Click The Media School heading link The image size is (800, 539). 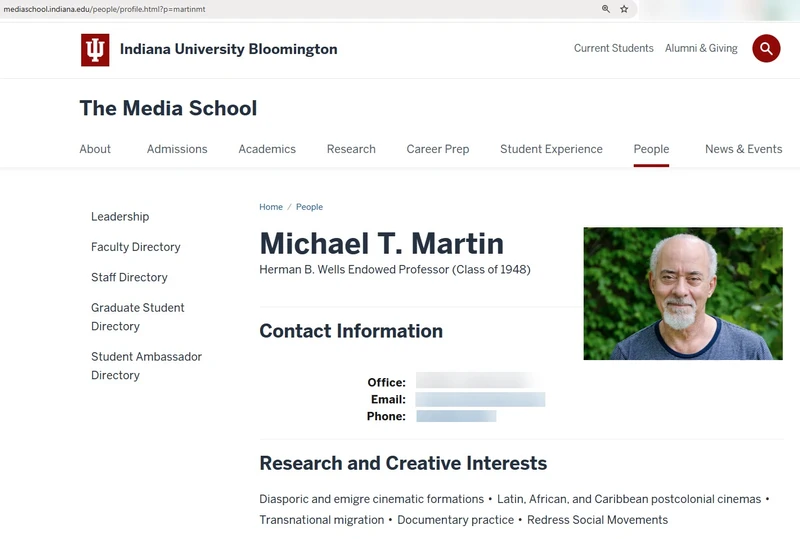pos(168,108)
